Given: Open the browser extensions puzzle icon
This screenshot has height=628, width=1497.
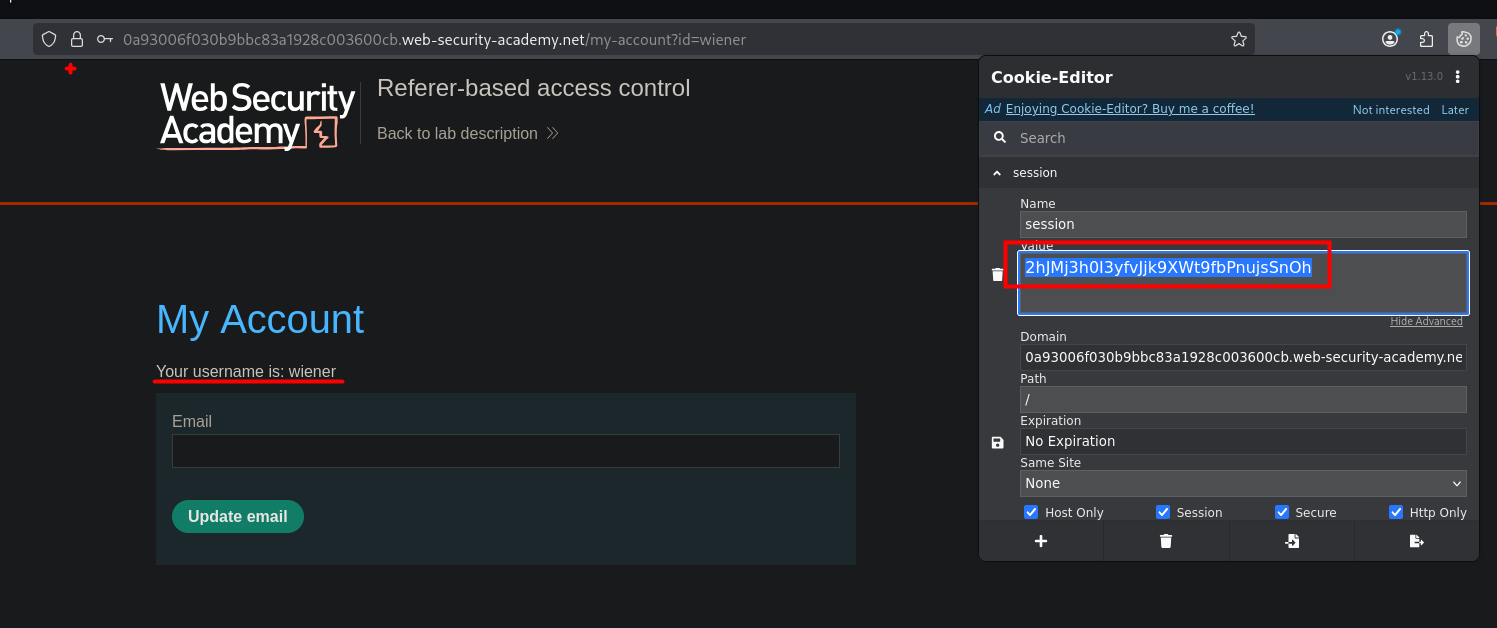Looking at the screenshot, I should point(1427,40).
